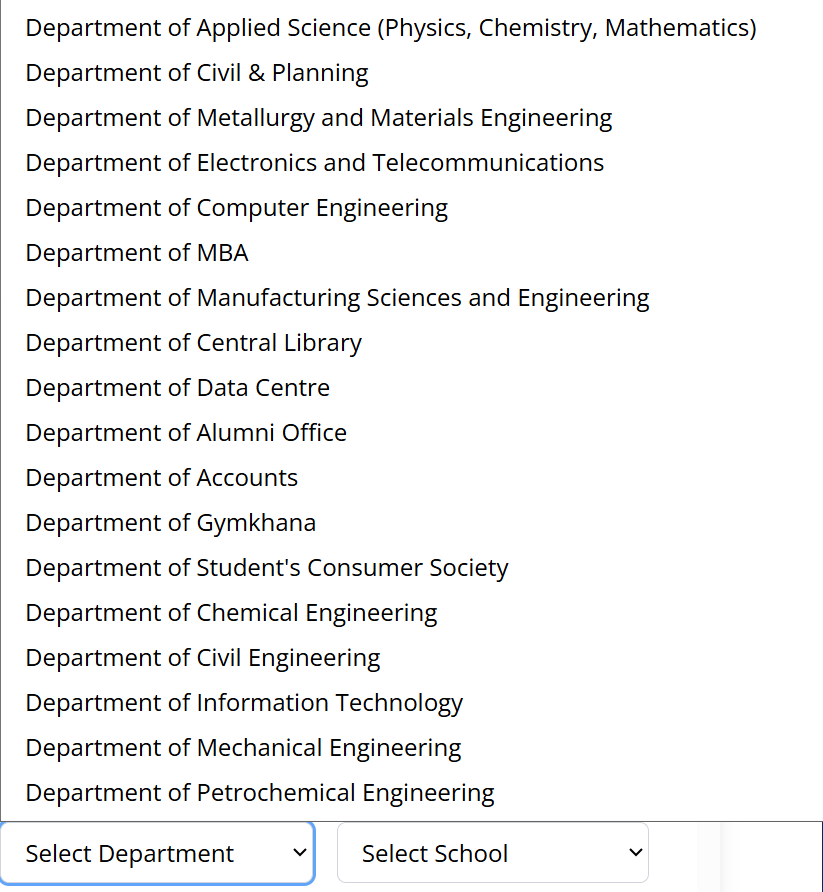The width and height of the screenshot is (823, 892).
Task: Pick Department of Alumni Office
Action: [186, 433]
